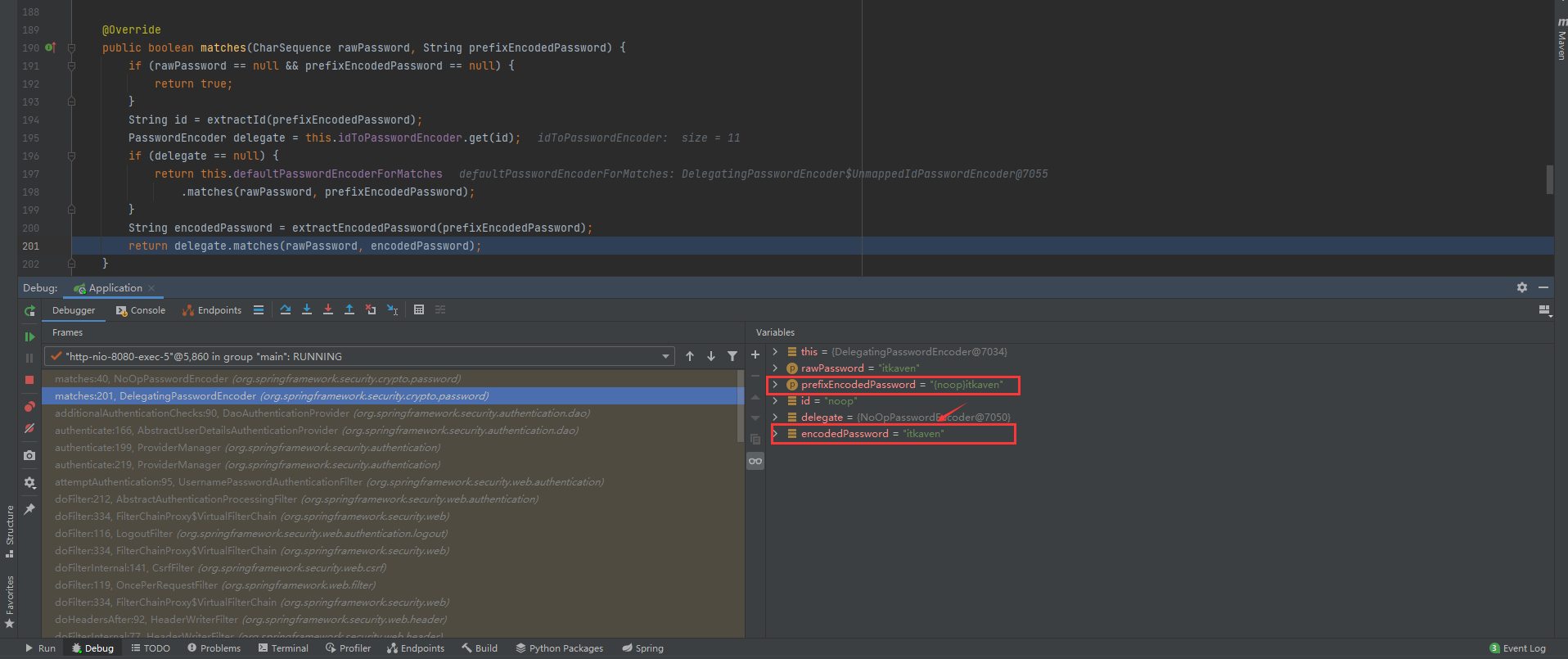Collapse code block at line 190 gutter

click(71, 47)
